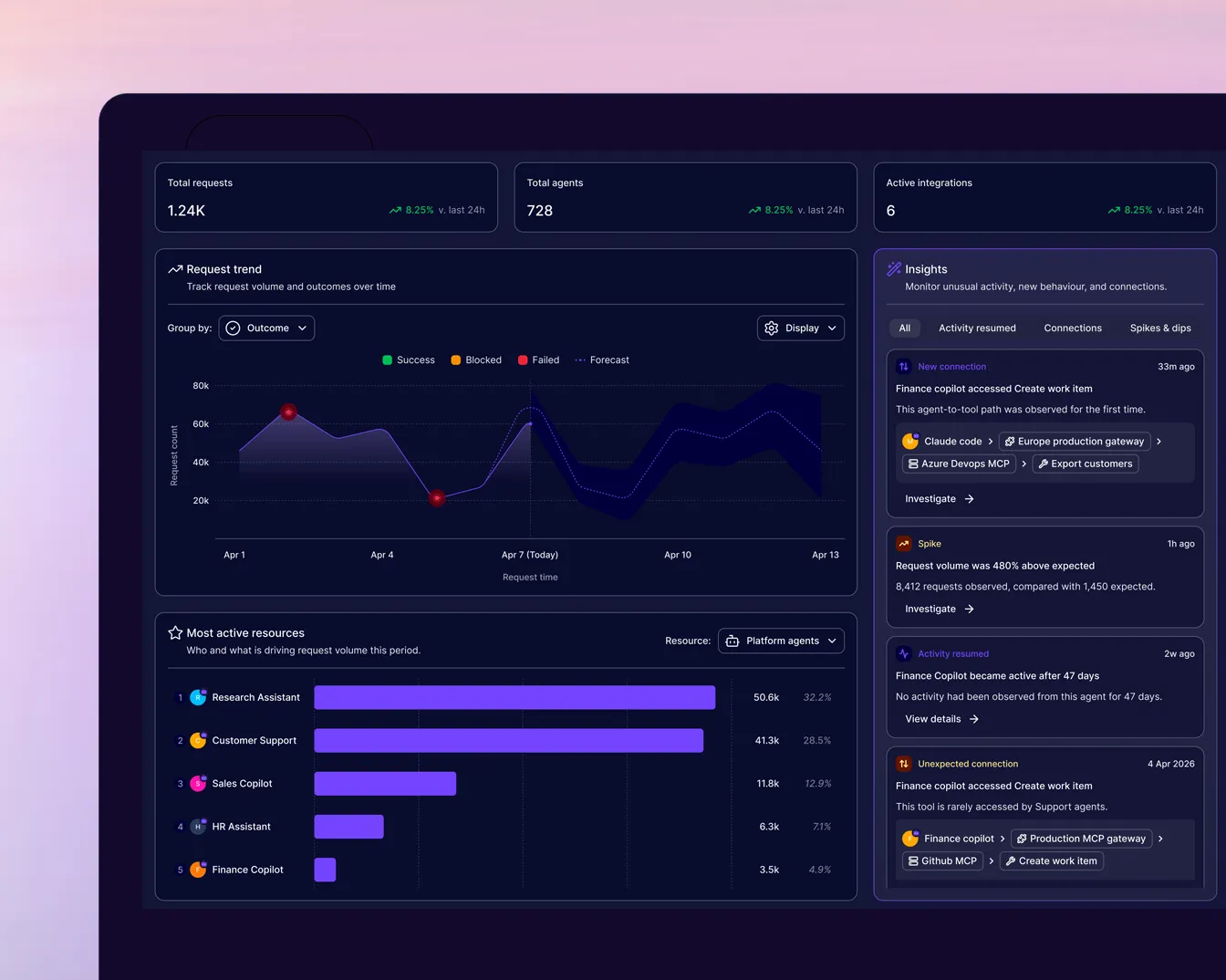Click the "28.5%" share for Customer Support

pyautogui.click(x=817, y=740)
